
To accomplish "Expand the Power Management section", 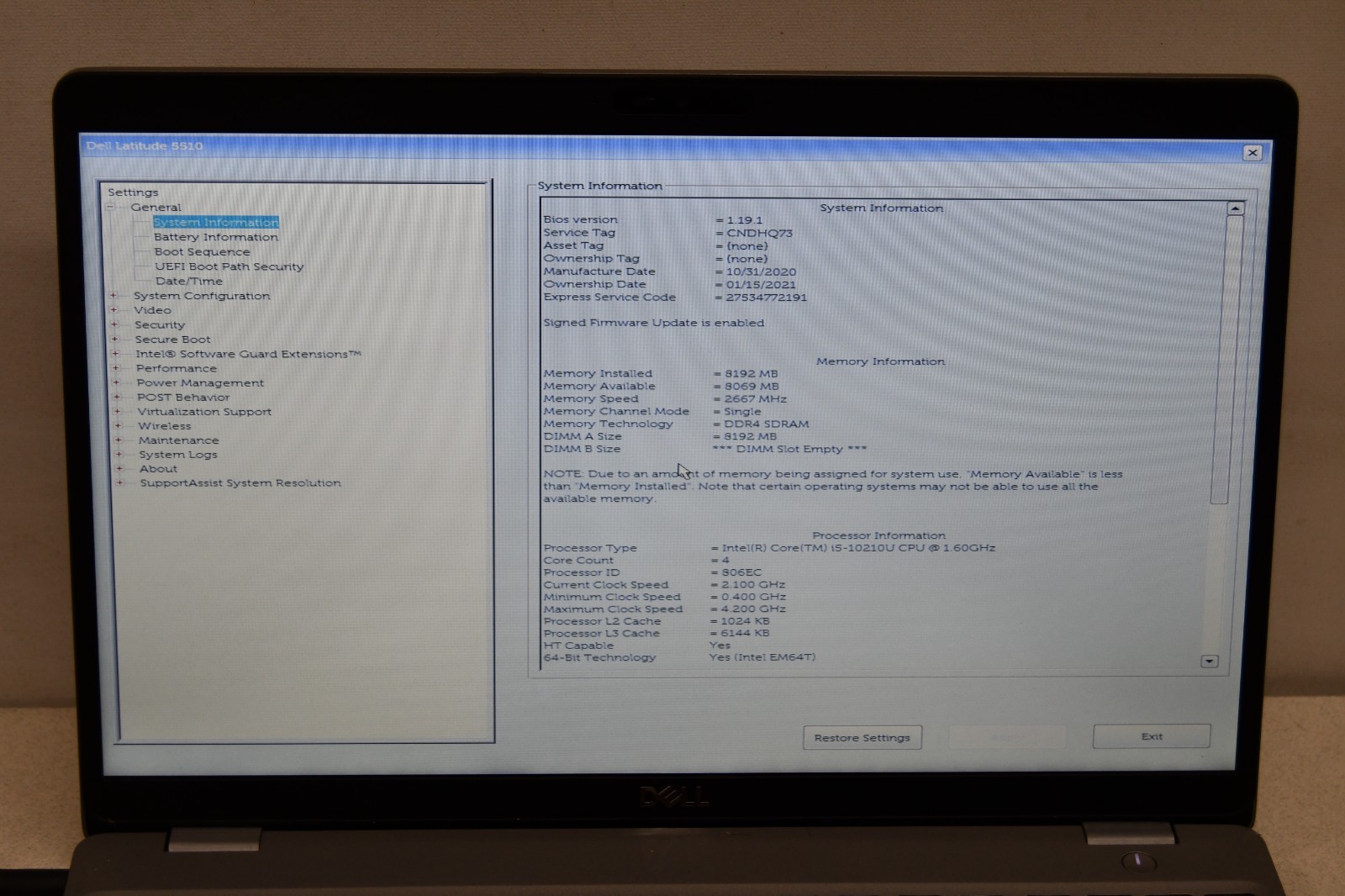I will [x=116, y=382].
